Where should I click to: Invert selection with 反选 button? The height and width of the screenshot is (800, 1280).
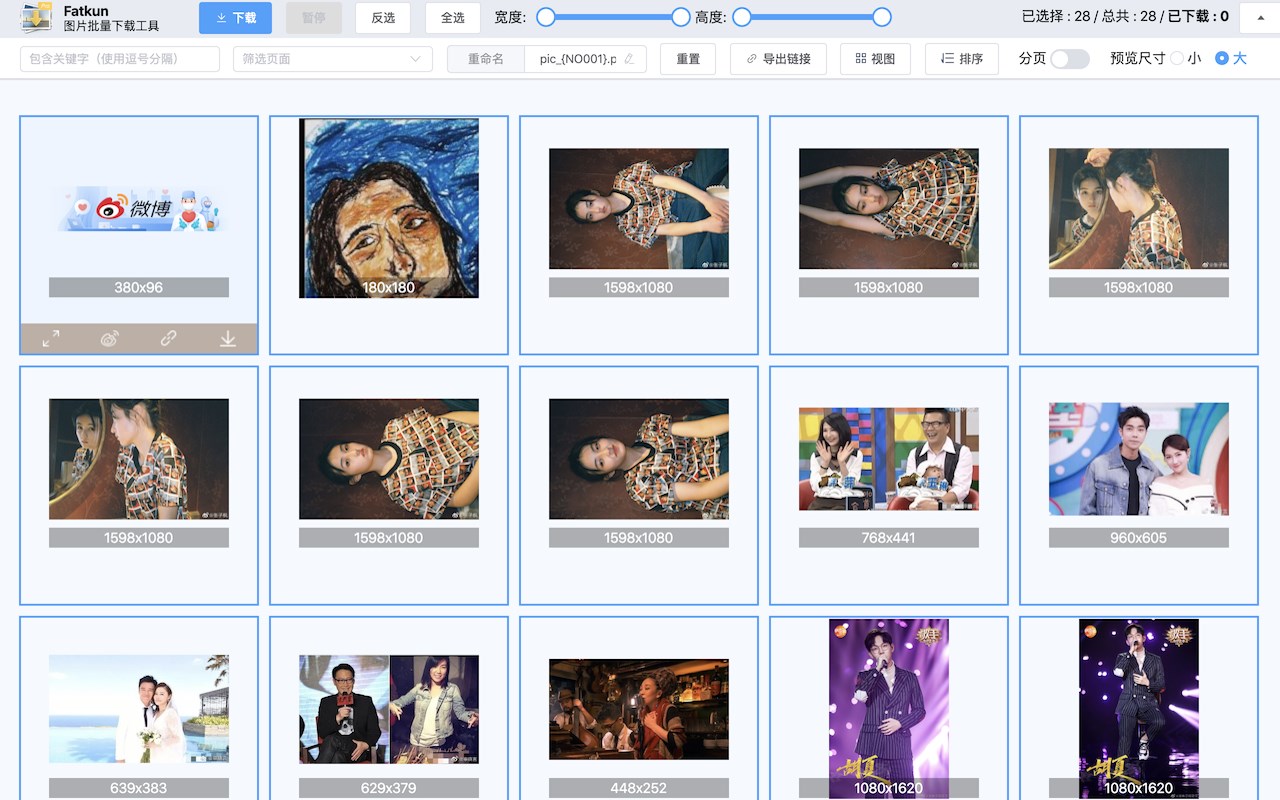[383, 18]
